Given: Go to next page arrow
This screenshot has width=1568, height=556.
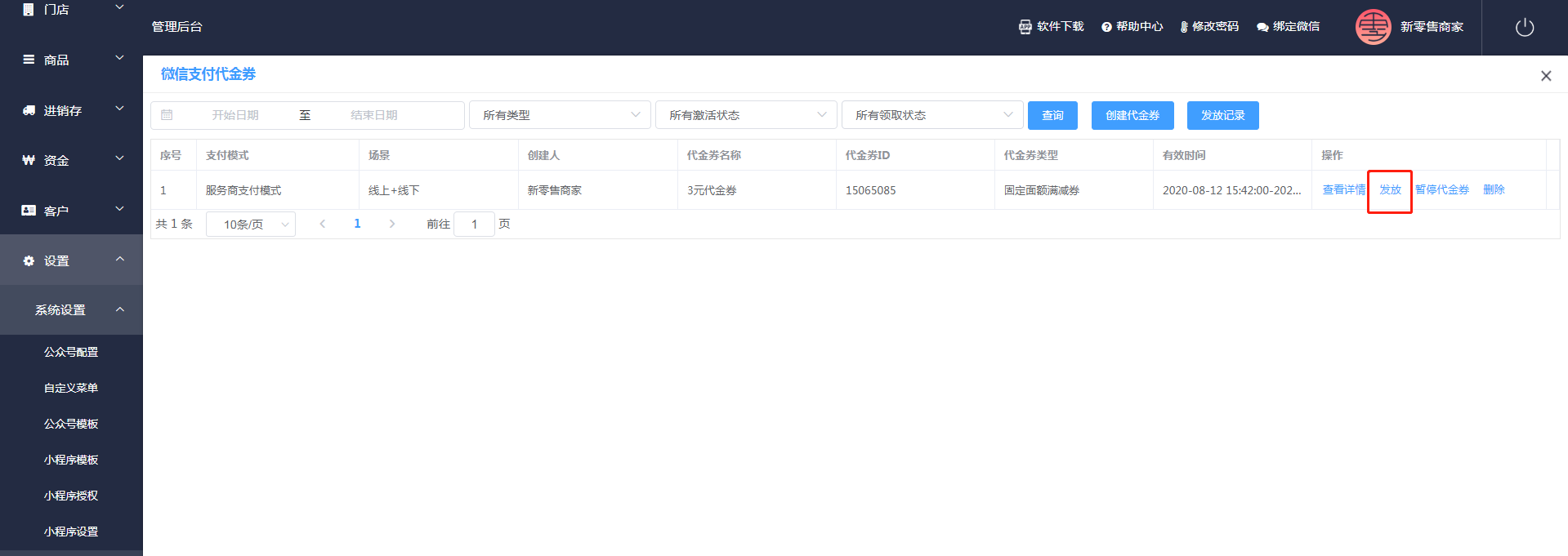Looking at the screenshot, I should tap(392, 224).
